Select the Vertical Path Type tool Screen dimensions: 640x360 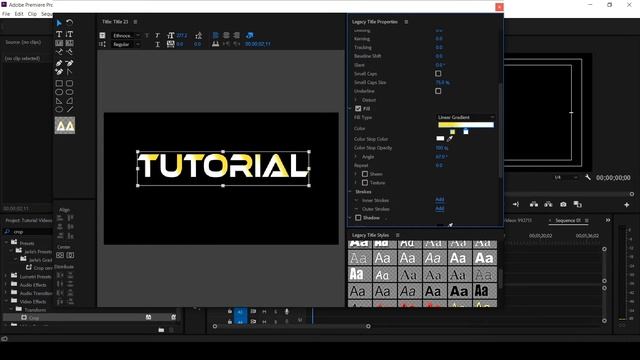tap(69, 52)
